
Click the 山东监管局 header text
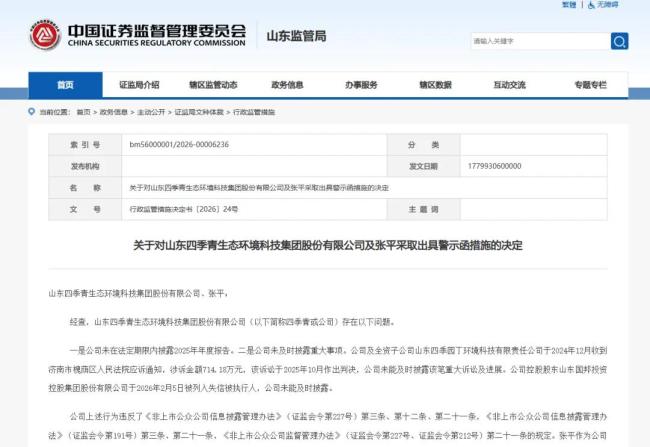pos(296,36)
